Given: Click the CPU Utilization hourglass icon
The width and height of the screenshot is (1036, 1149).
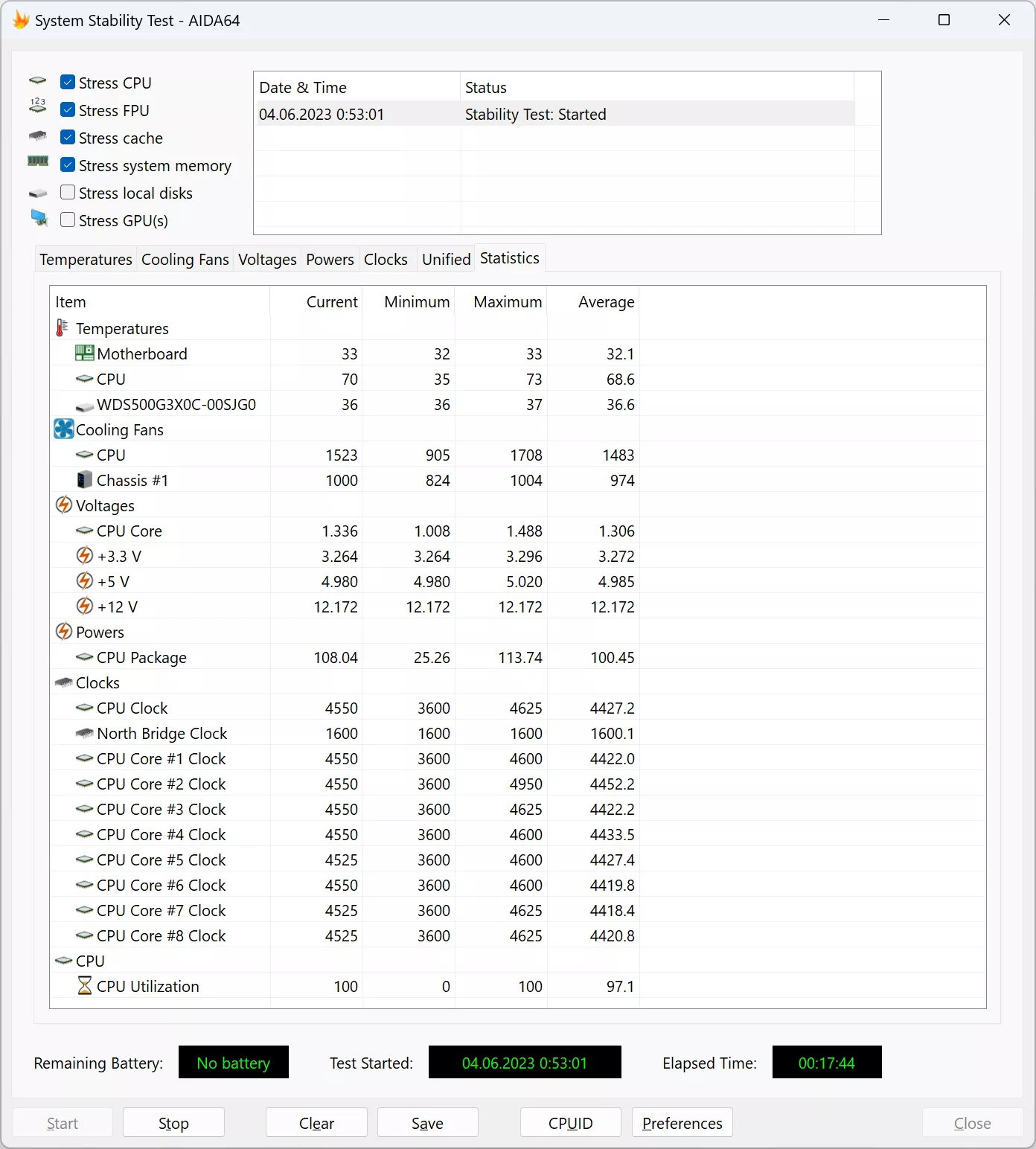Looking at the screenshot, I should pyautogui.click(x=85, y=986).
